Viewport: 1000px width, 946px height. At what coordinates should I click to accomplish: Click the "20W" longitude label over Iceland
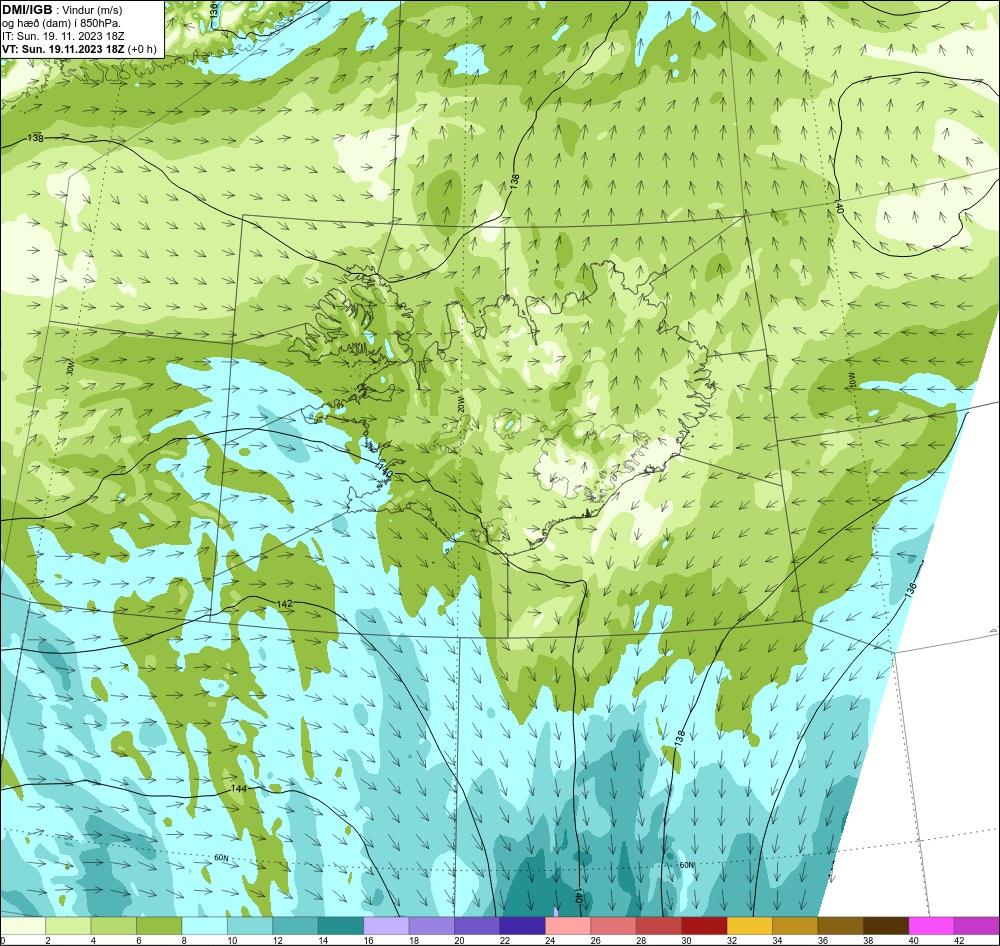[x=461, y=404]
